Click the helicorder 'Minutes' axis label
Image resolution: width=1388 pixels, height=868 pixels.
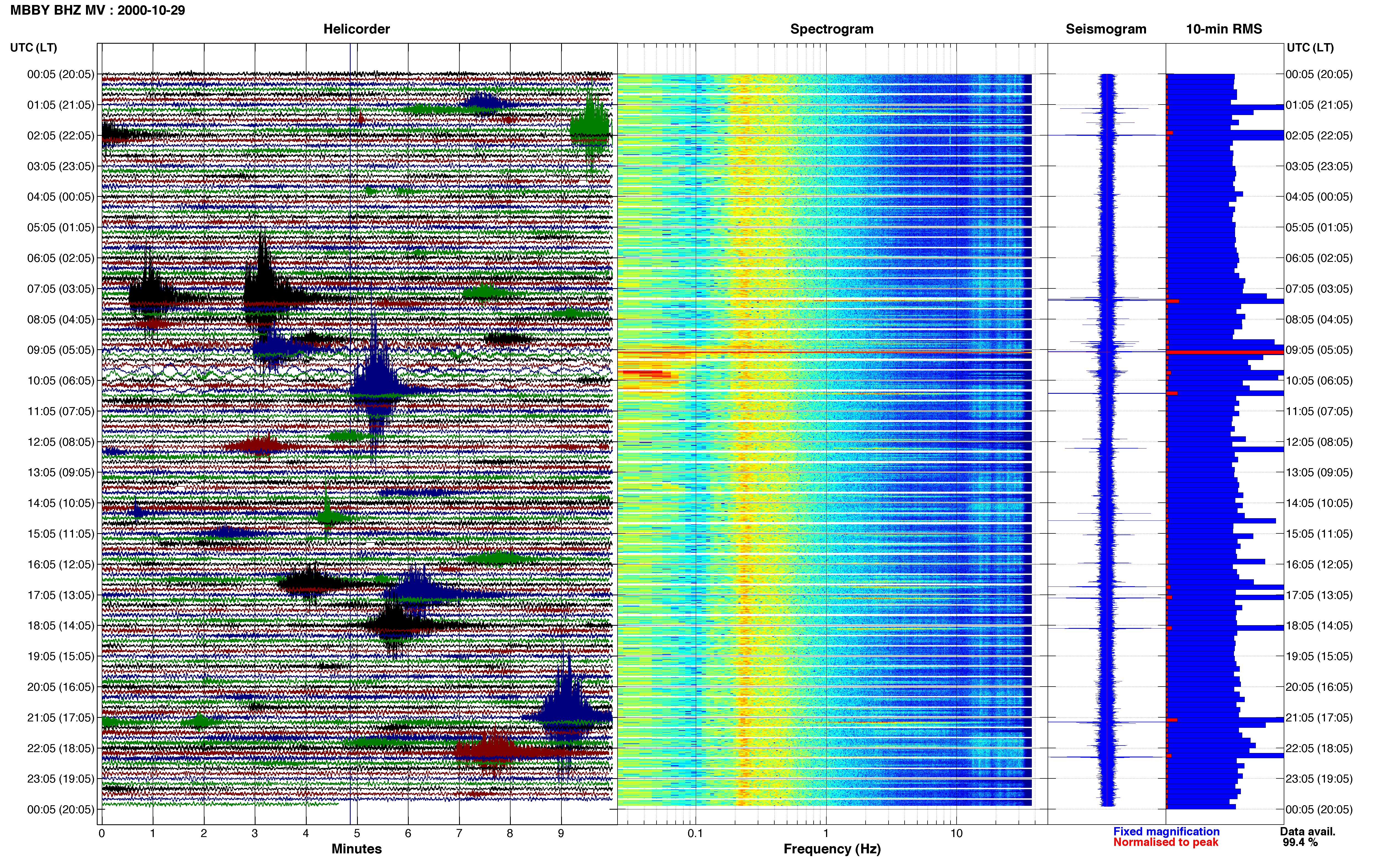356,849
